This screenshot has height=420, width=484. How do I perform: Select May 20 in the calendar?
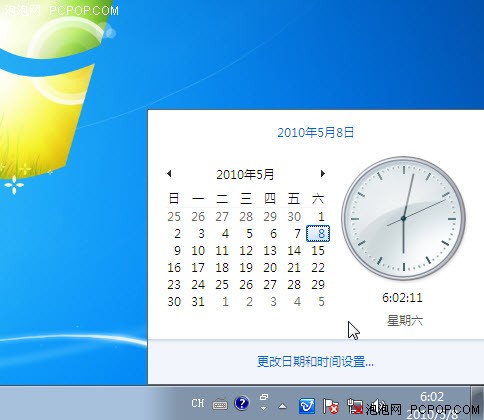(270, 267)
